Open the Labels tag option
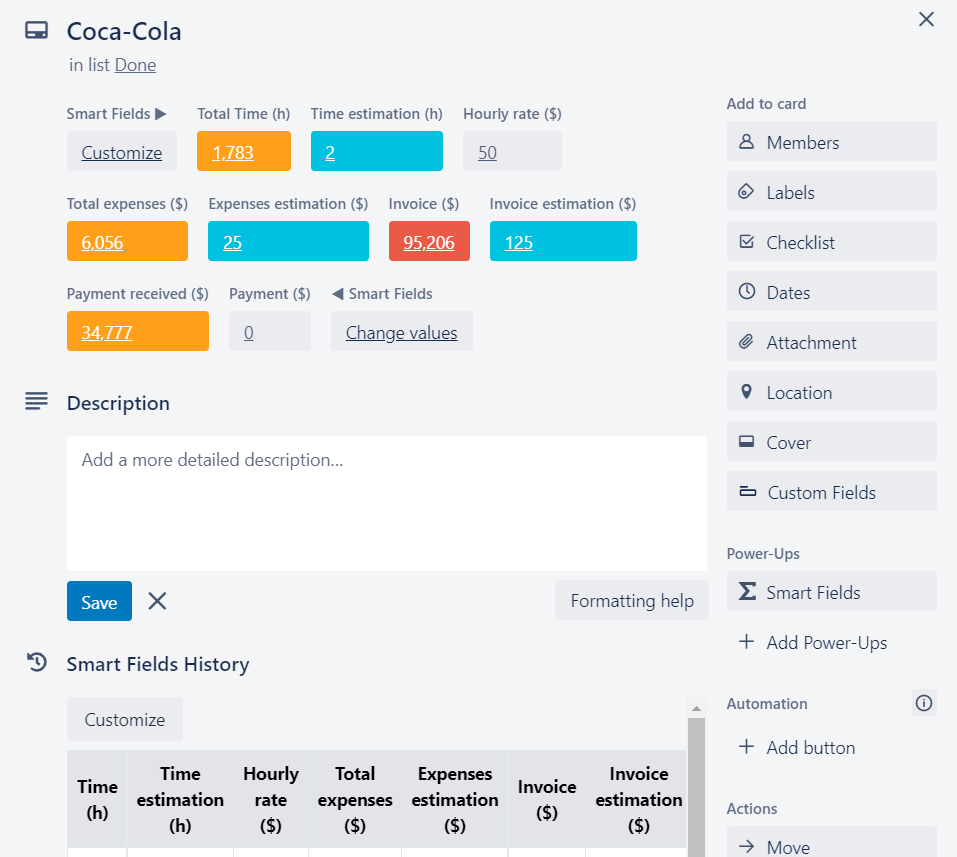The height and width of the screenshot is (857, 957). point(831,192)
